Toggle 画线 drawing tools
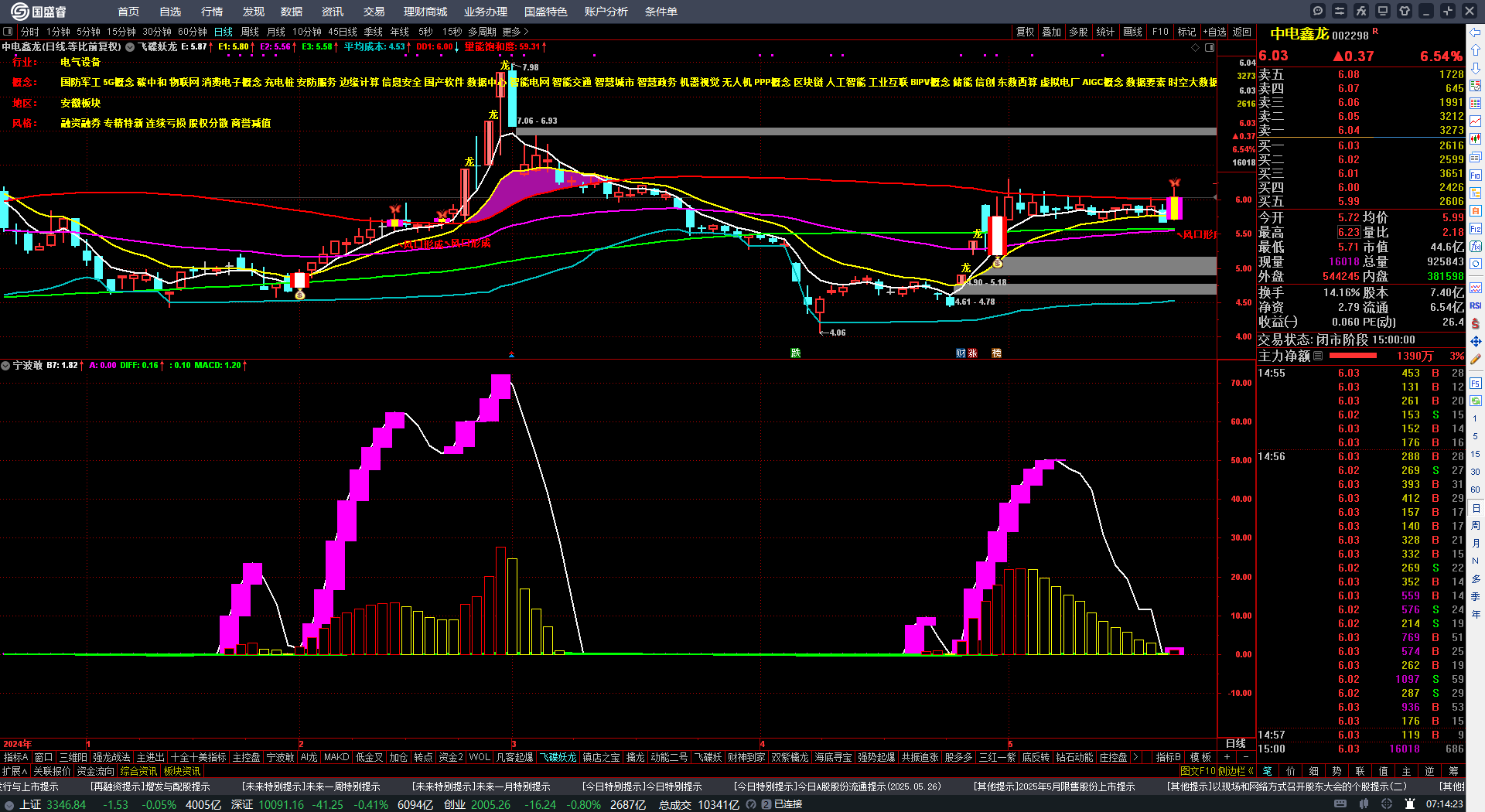The image size is (1485, 812). [x=1132, y=32]
